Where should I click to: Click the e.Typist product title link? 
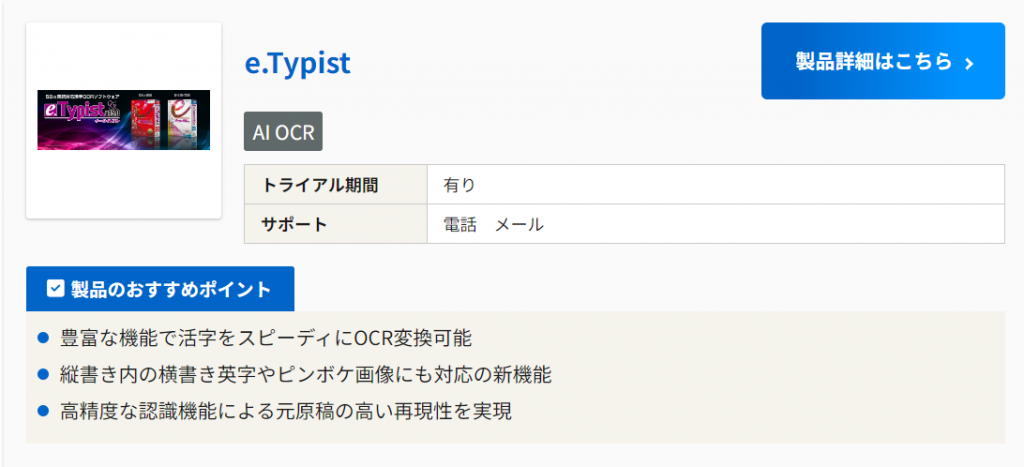(x=297, y=63)
